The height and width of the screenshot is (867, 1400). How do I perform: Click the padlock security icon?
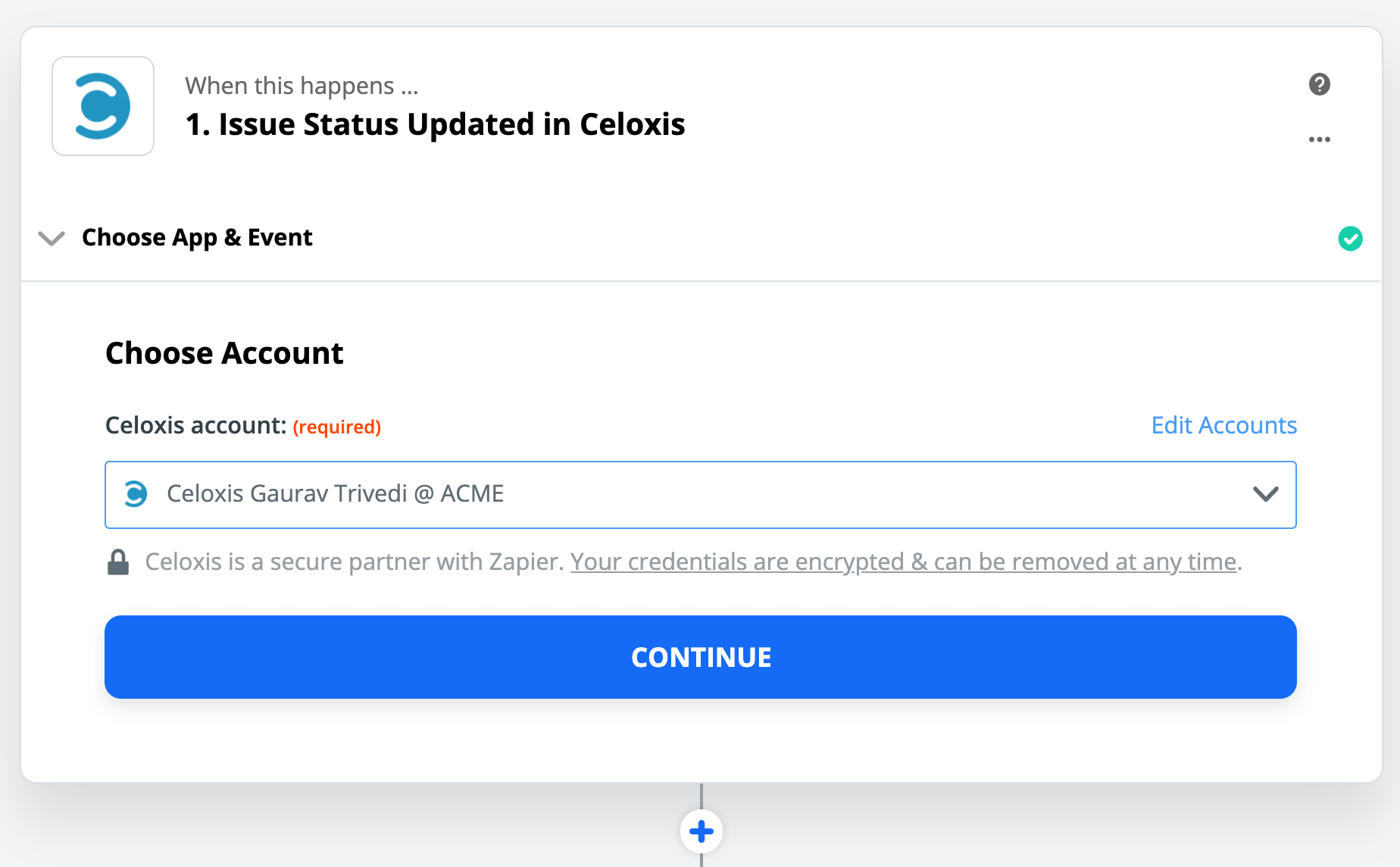118,562
